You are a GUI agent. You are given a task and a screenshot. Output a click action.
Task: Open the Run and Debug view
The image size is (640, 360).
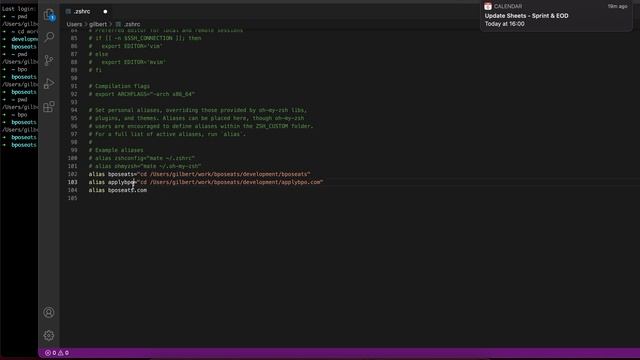[49, 84]
